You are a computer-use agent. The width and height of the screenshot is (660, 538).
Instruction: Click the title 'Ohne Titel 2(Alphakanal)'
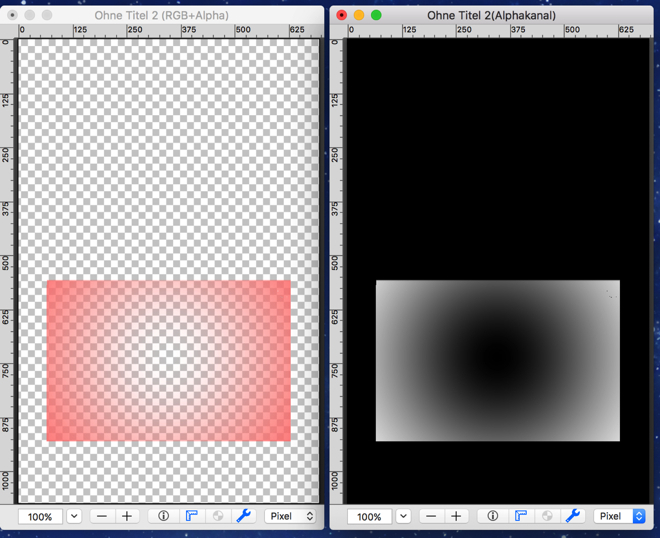[x=491, y=16]
